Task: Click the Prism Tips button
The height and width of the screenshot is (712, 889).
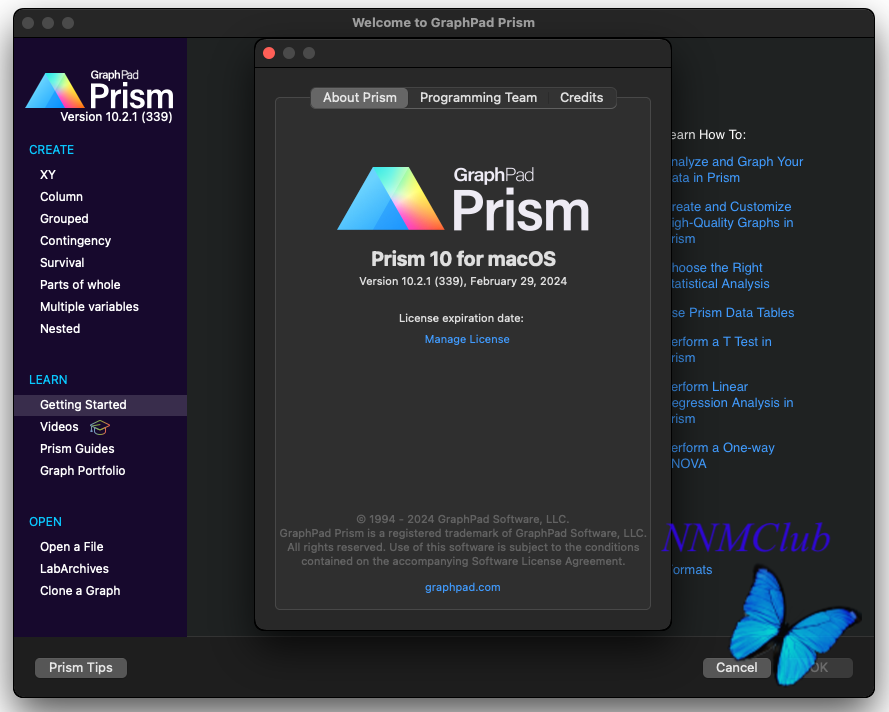Action: (81, 668)
